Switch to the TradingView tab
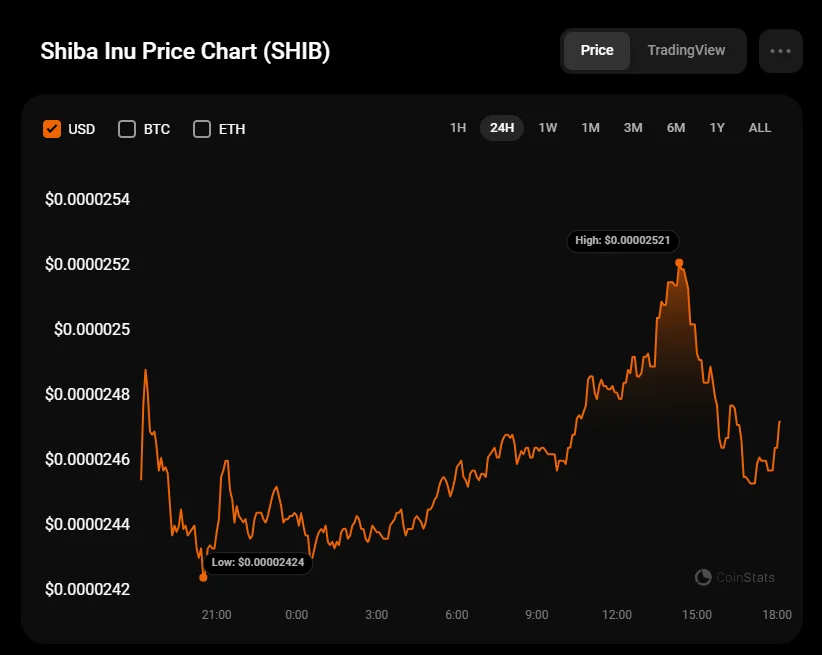The image size is (822, 655). tap(686, 50)
